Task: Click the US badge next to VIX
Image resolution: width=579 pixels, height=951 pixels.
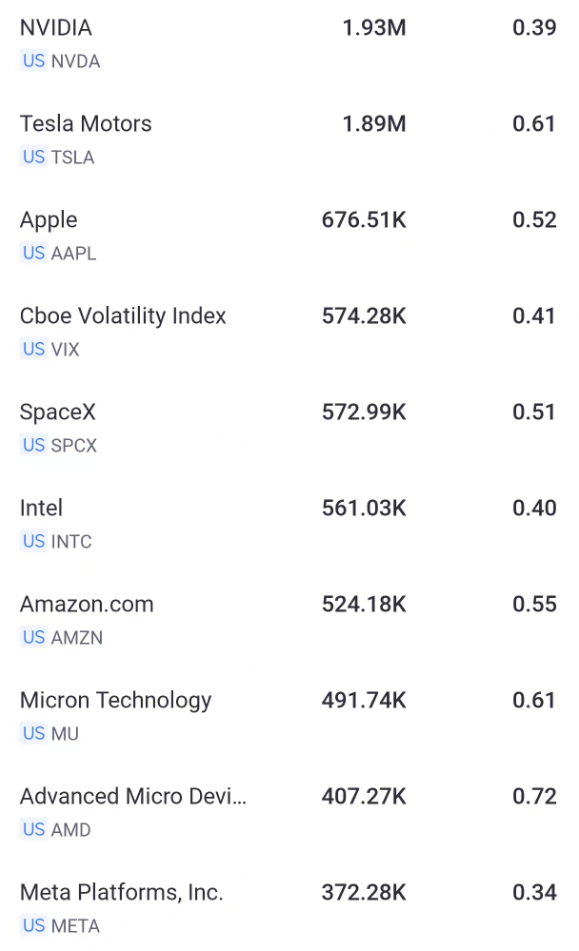Action: pyautogui.click(x=34, y=349)
